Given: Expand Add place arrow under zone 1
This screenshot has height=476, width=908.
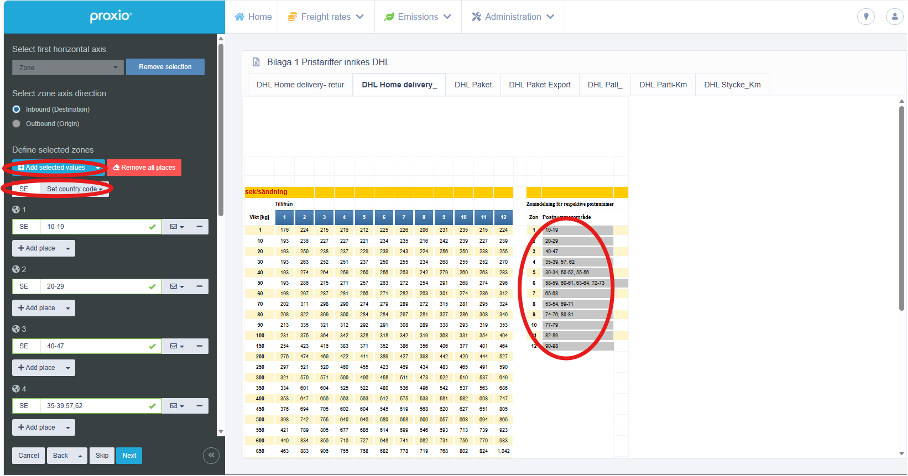Looking at the screenshot, I should (x=68, y=248).
